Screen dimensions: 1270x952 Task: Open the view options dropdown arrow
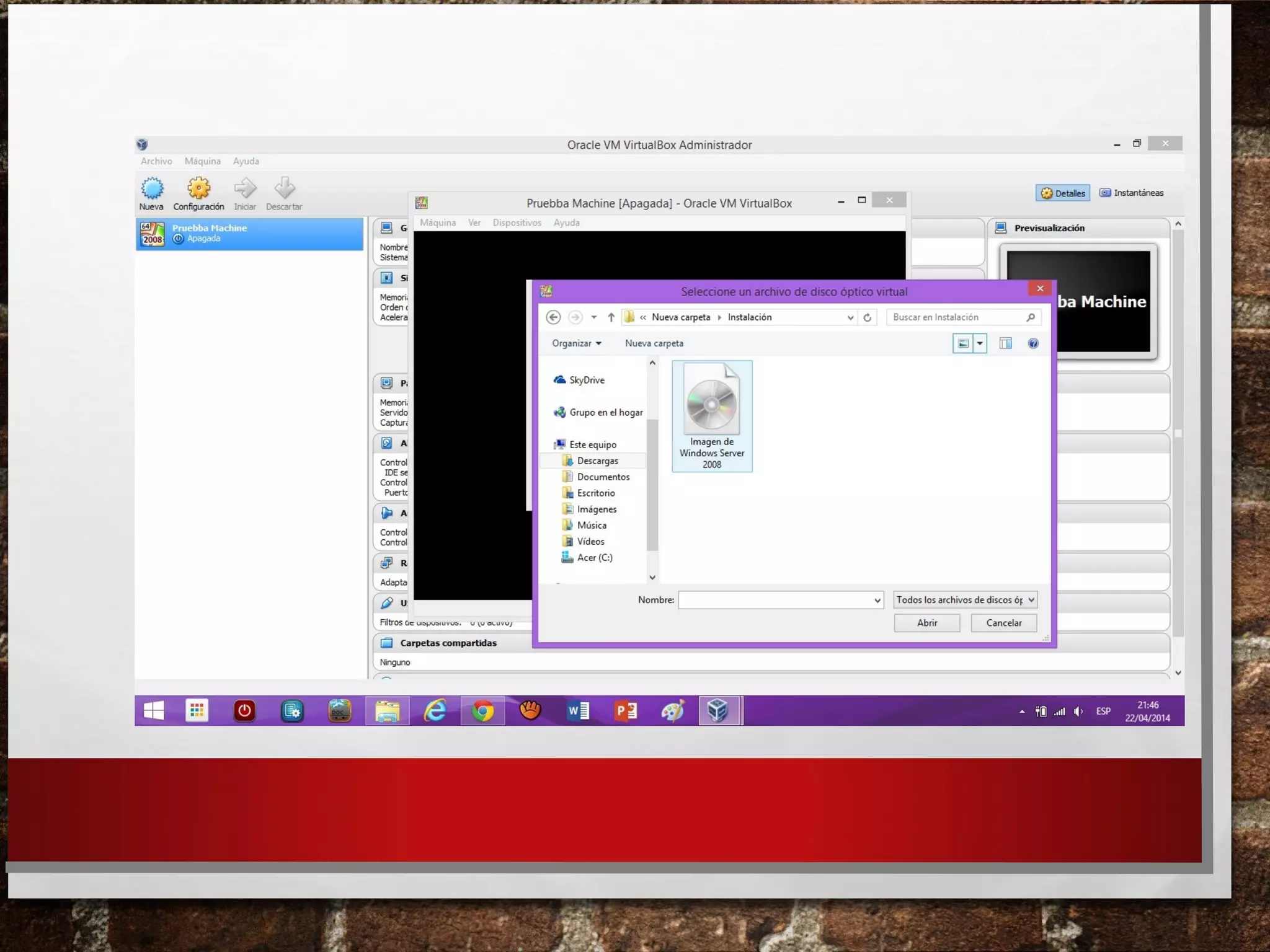pos(980,343)
